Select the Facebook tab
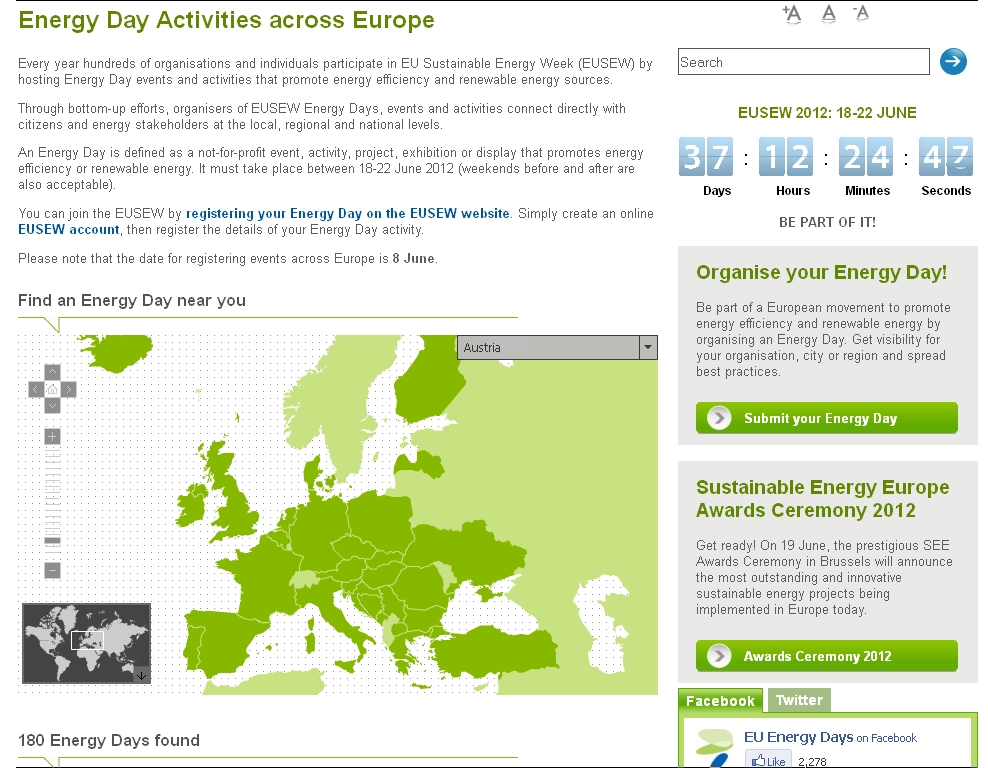The height and width of the screenshot is (768, 988). pyautogui.click(x=720, y=700)
